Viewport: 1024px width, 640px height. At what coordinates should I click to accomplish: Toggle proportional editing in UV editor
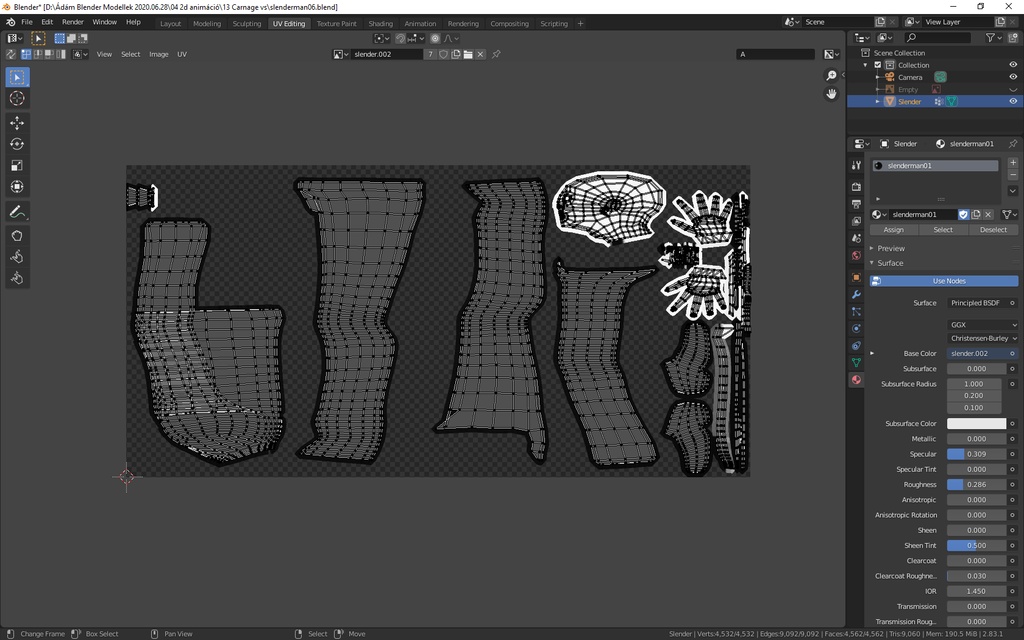pos(436,39)
